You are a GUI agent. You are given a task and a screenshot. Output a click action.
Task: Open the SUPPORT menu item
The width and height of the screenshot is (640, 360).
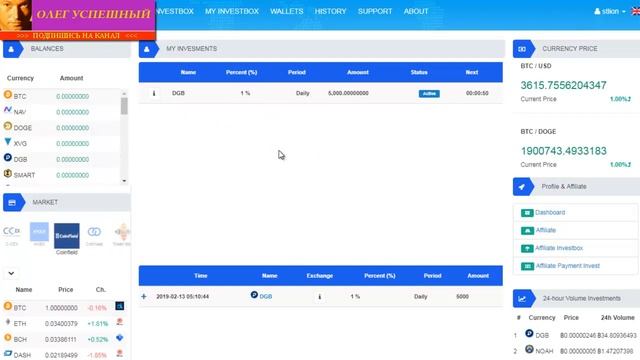(x=375, y=11)
